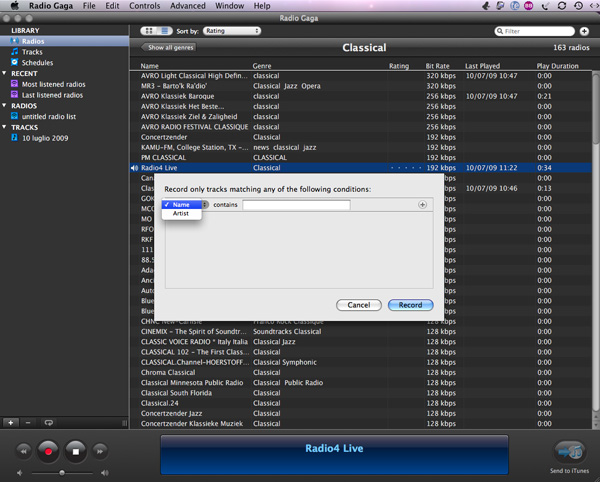Open the Help menu
This screenshot has height=482, width=600.
pyautogui.click(x=262, y=6)
